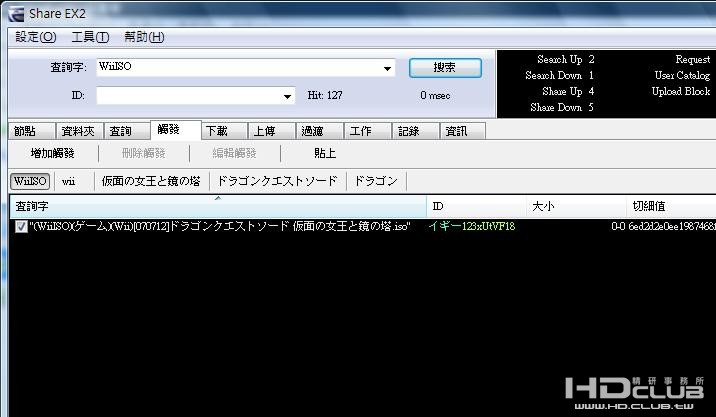Click the Hit: 127 text
Viewport: 716px width, 417px height.
click(x=325, y=95)
